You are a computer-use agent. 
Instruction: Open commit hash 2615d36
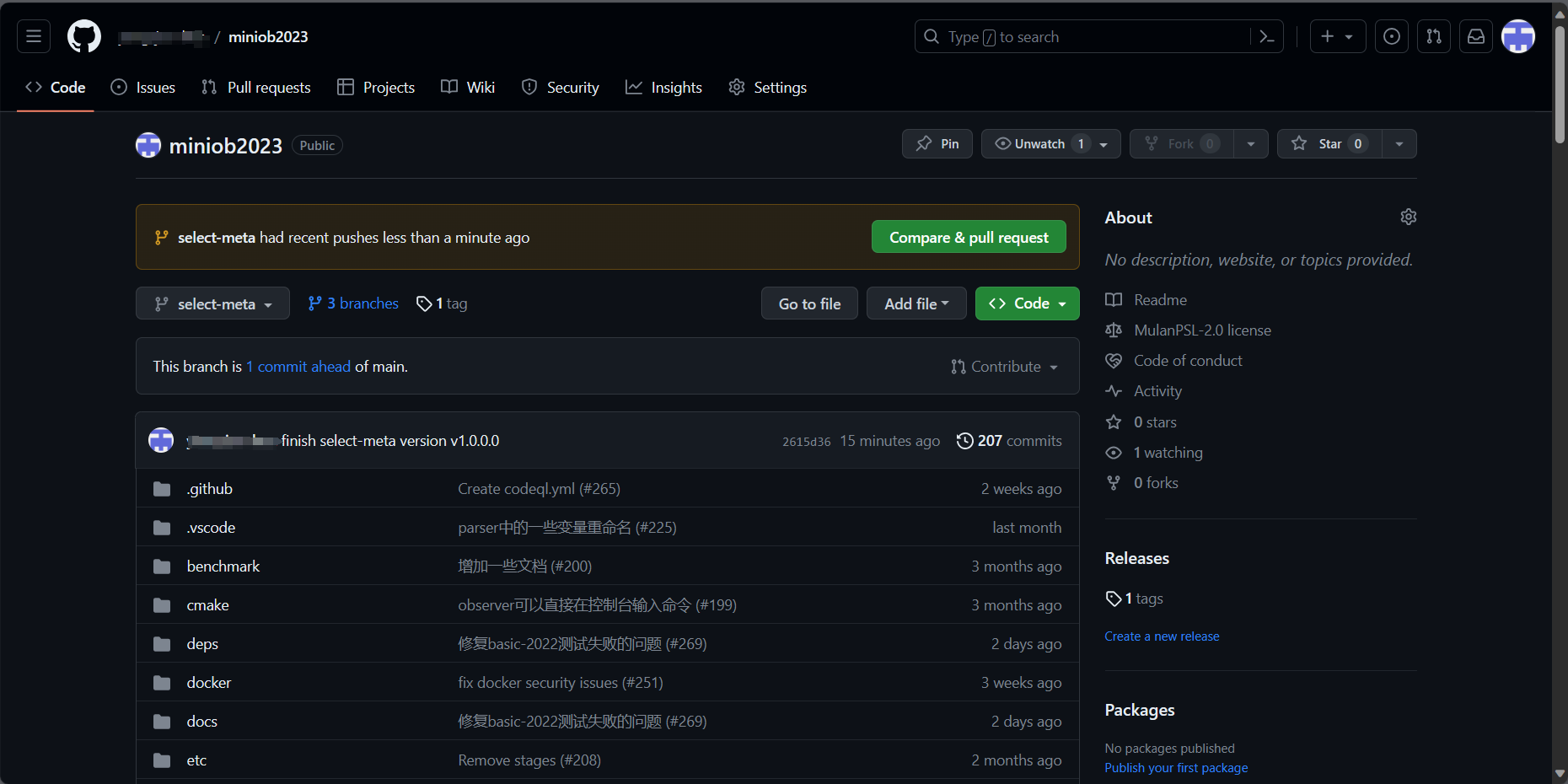point(806,442)
